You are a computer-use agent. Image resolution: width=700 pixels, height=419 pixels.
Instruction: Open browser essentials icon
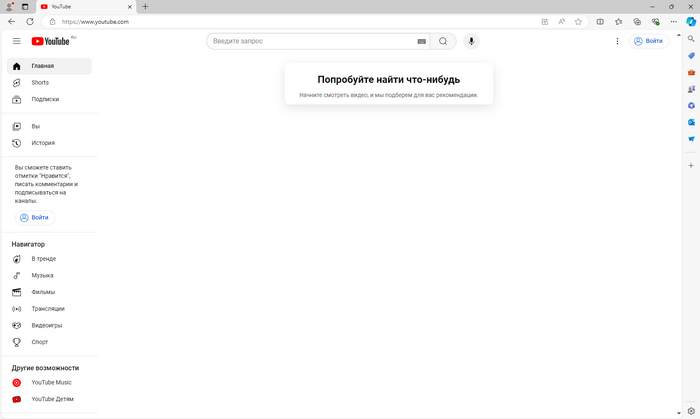(655, 21)
